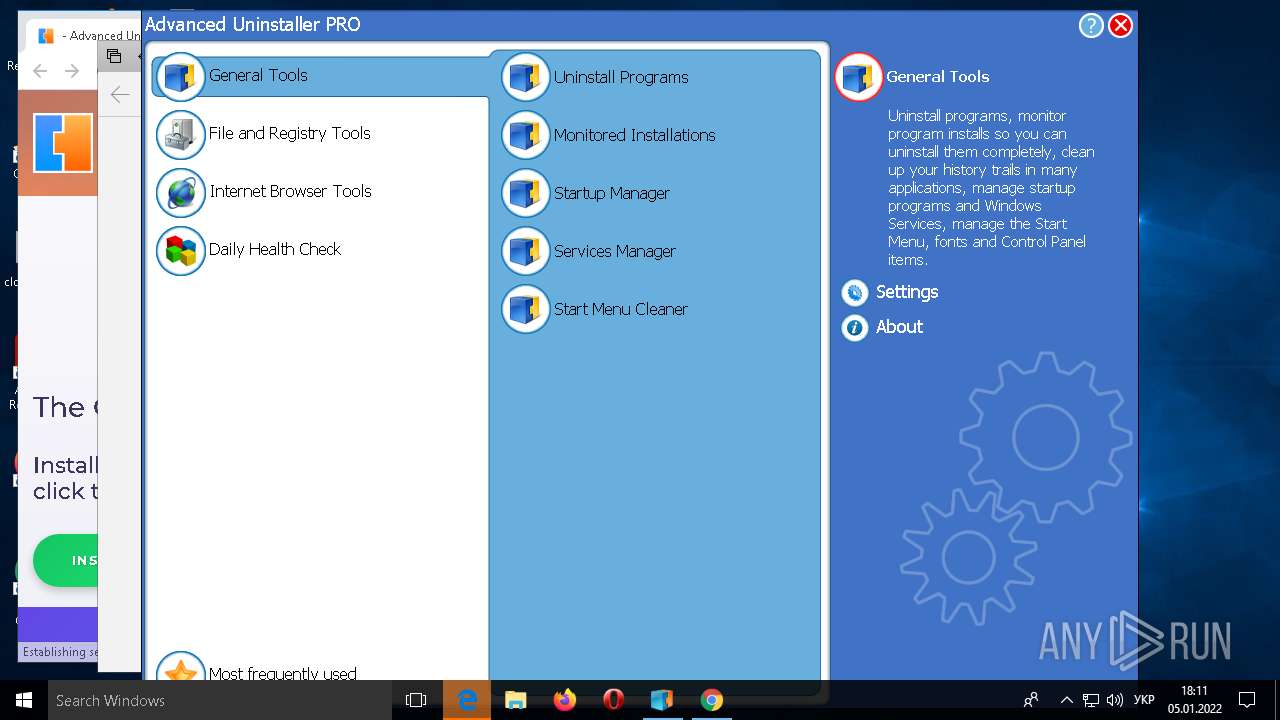1280x720 pixels.
Task: Click the large General Tools header icon
Action: (858, 77)
